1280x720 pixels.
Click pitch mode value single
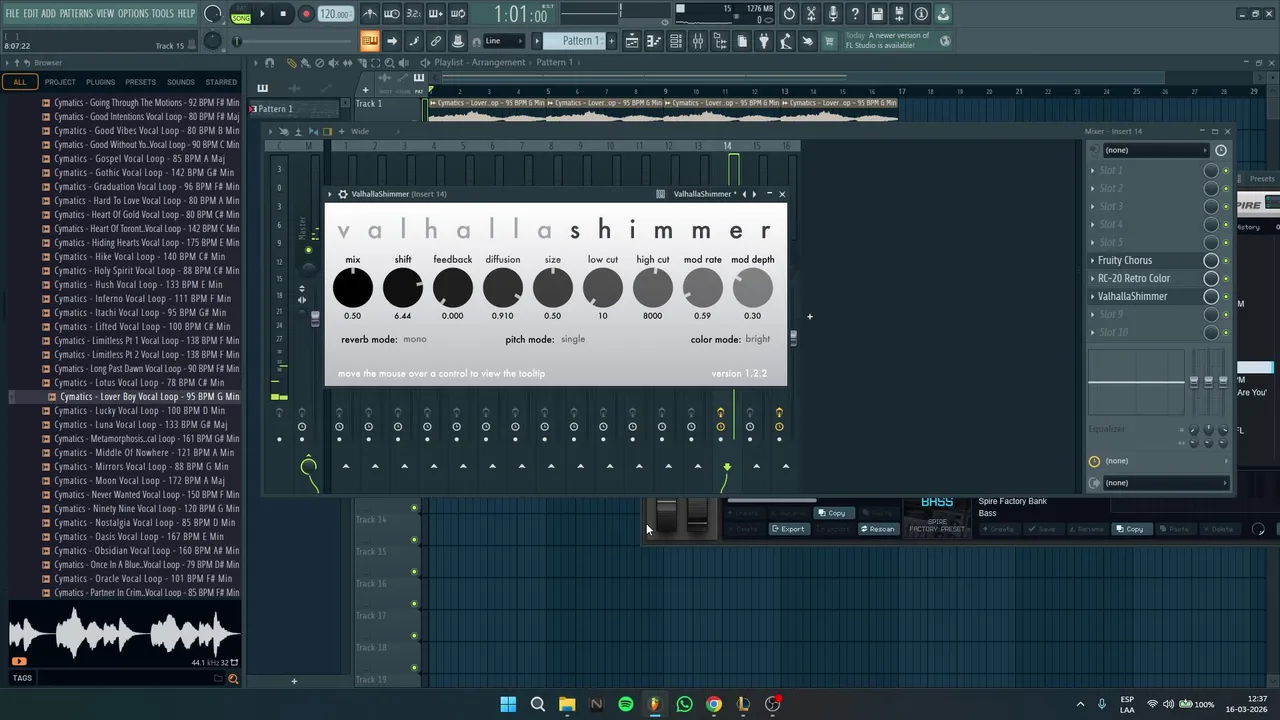(573, 339)
